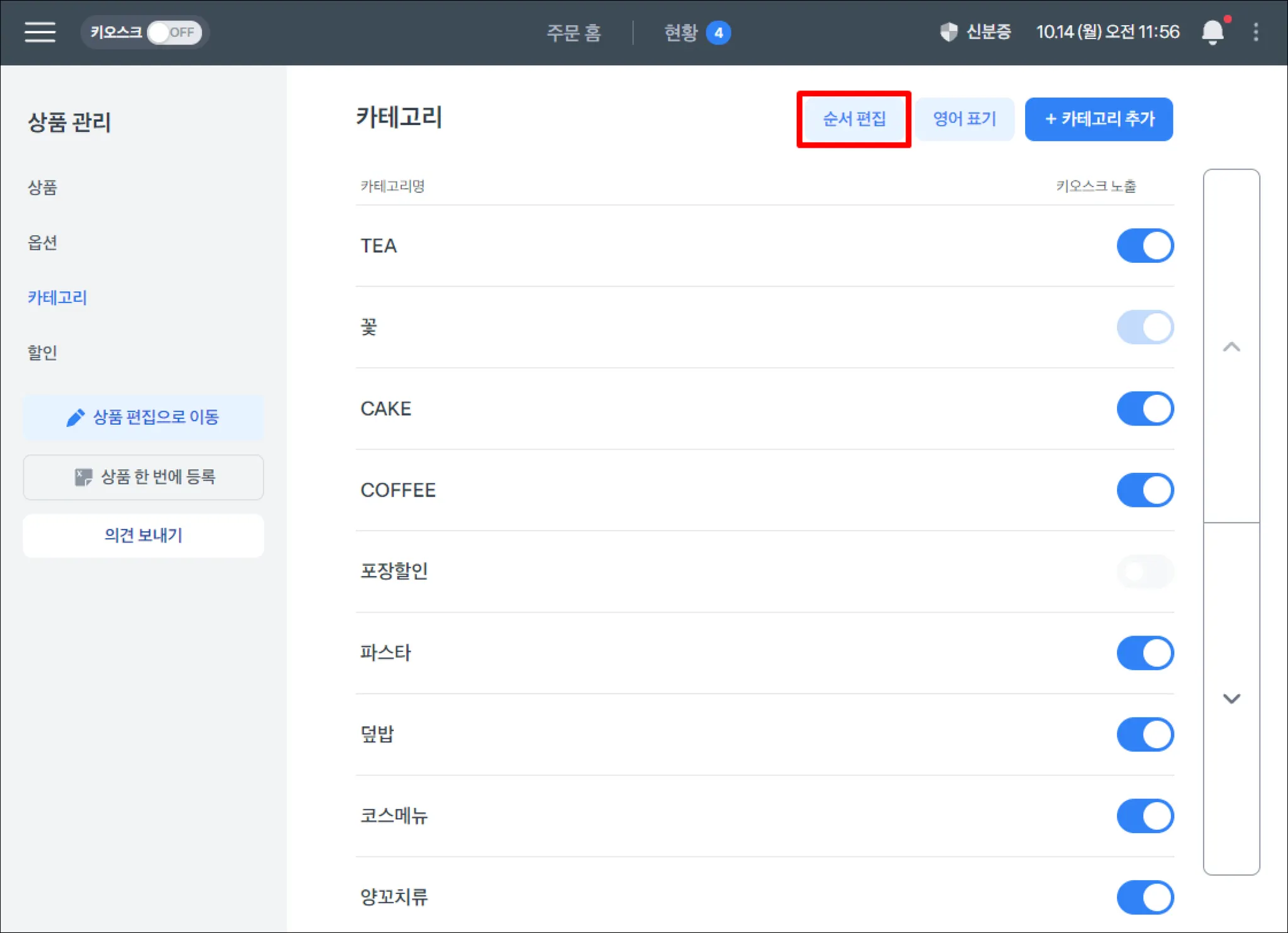Open the three-dot more options menu
1288x933 pixels.
click(1255, 32)
